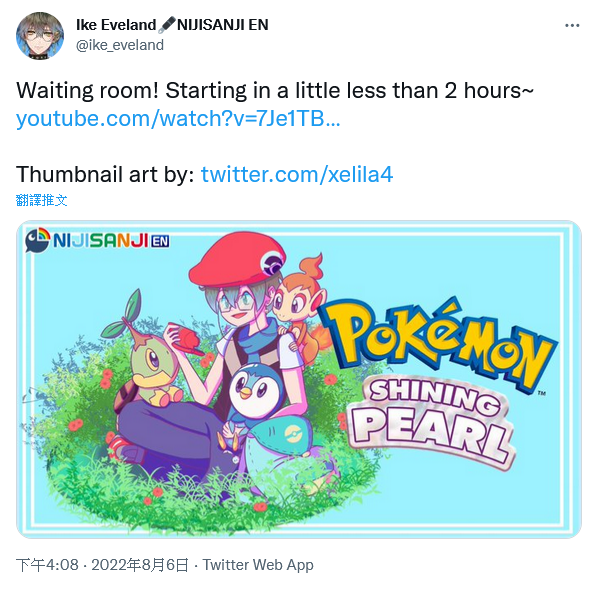Open the Pokémon Shining Pearl thumbnail image
Viewport: 598px width, 590px height.
click(x=299, y=379)
